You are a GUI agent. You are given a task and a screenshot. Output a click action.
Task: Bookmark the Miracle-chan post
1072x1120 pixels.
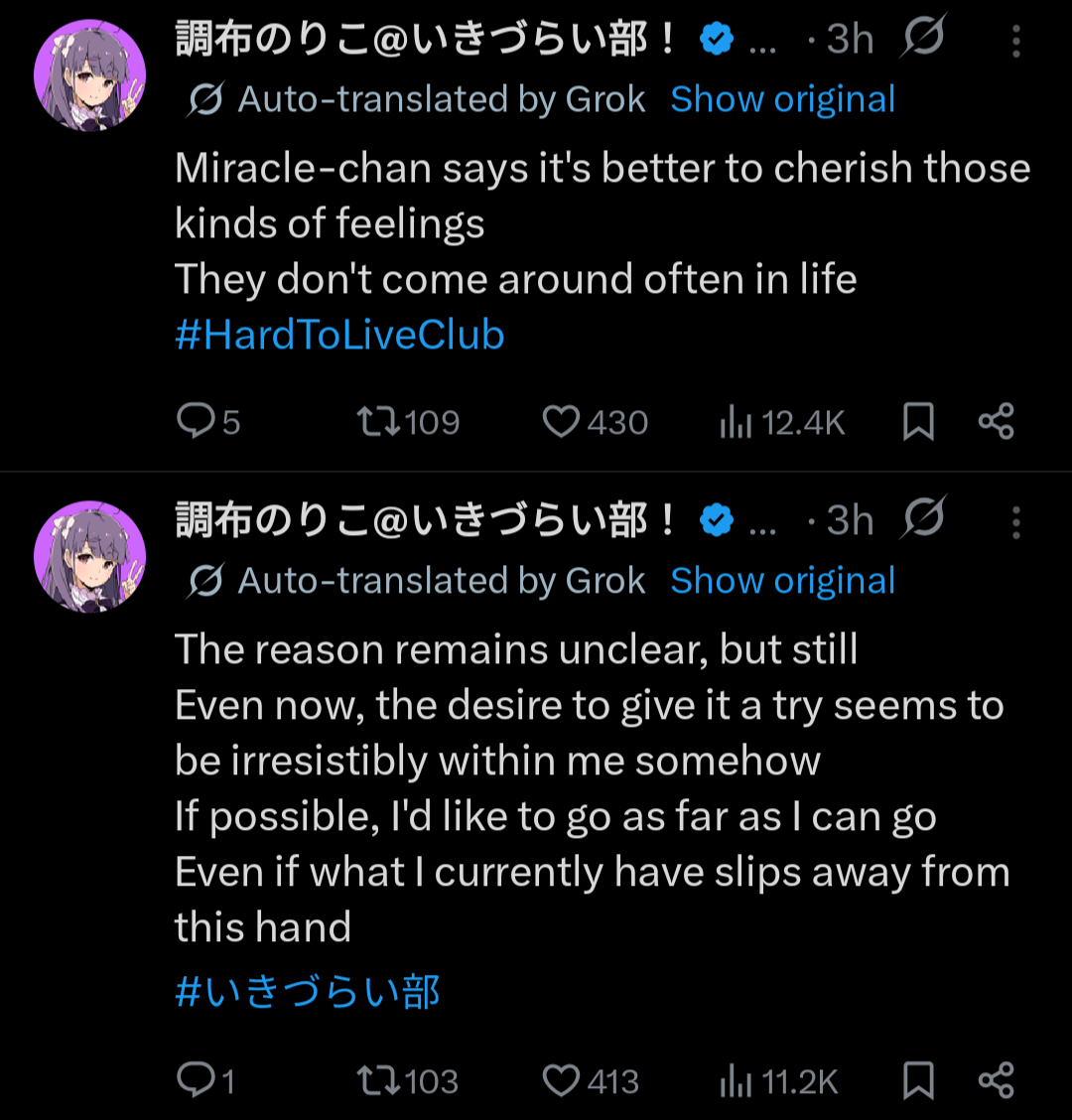(x=918, y=422)
